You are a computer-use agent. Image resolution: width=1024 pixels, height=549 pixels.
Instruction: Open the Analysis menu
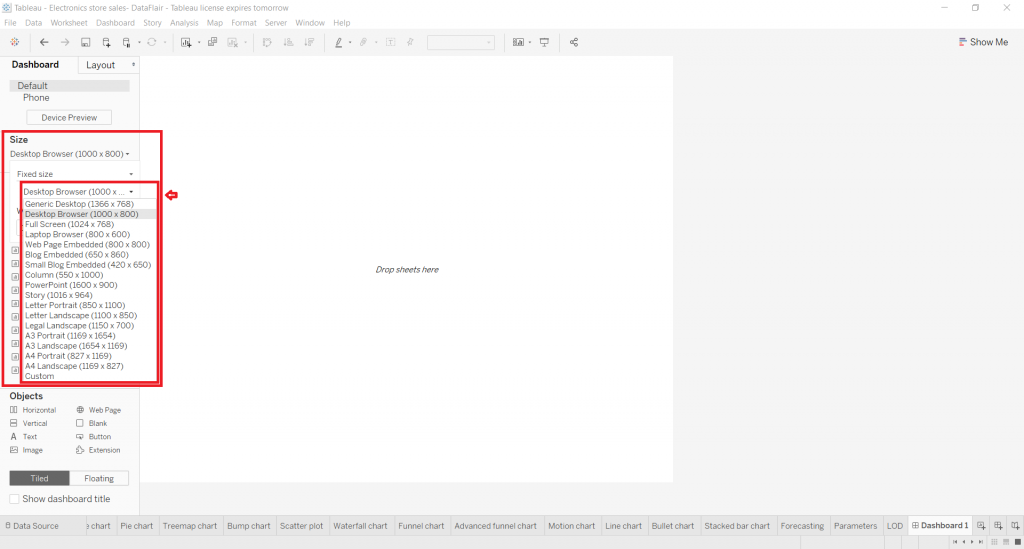(184, 22)
